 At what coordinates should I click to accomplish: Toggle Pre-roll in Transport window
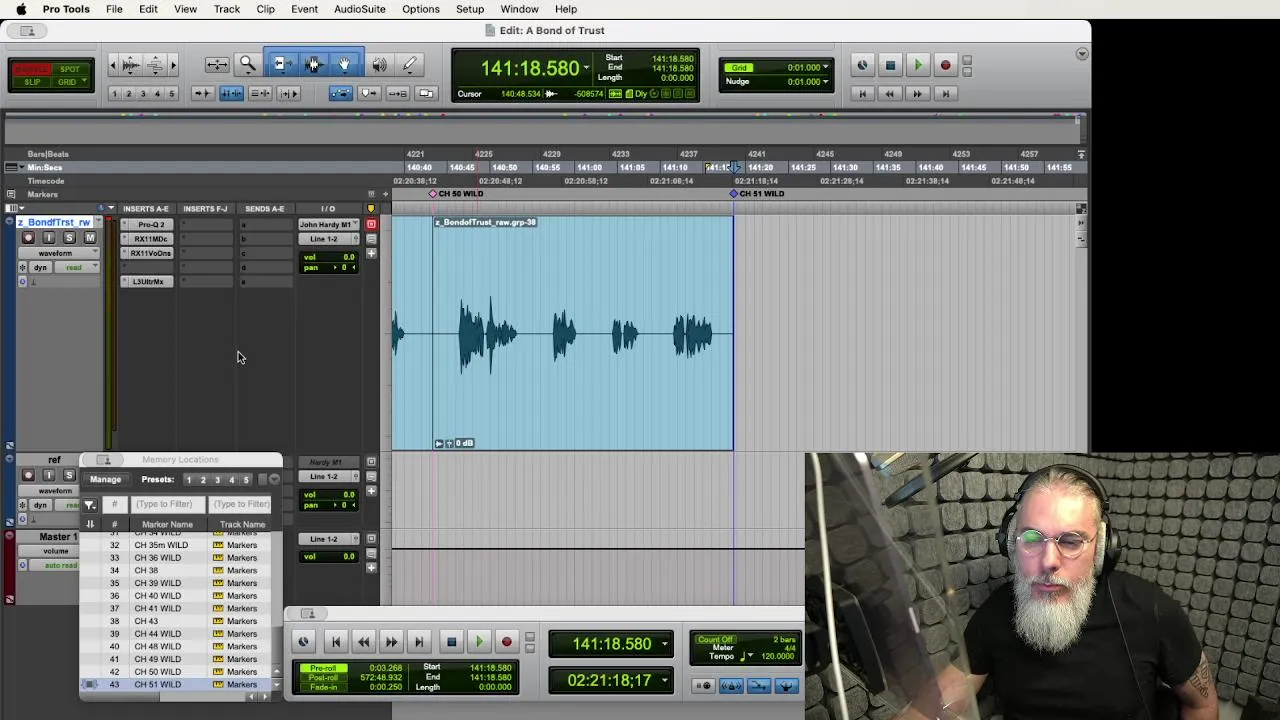(x=323, y=668)
